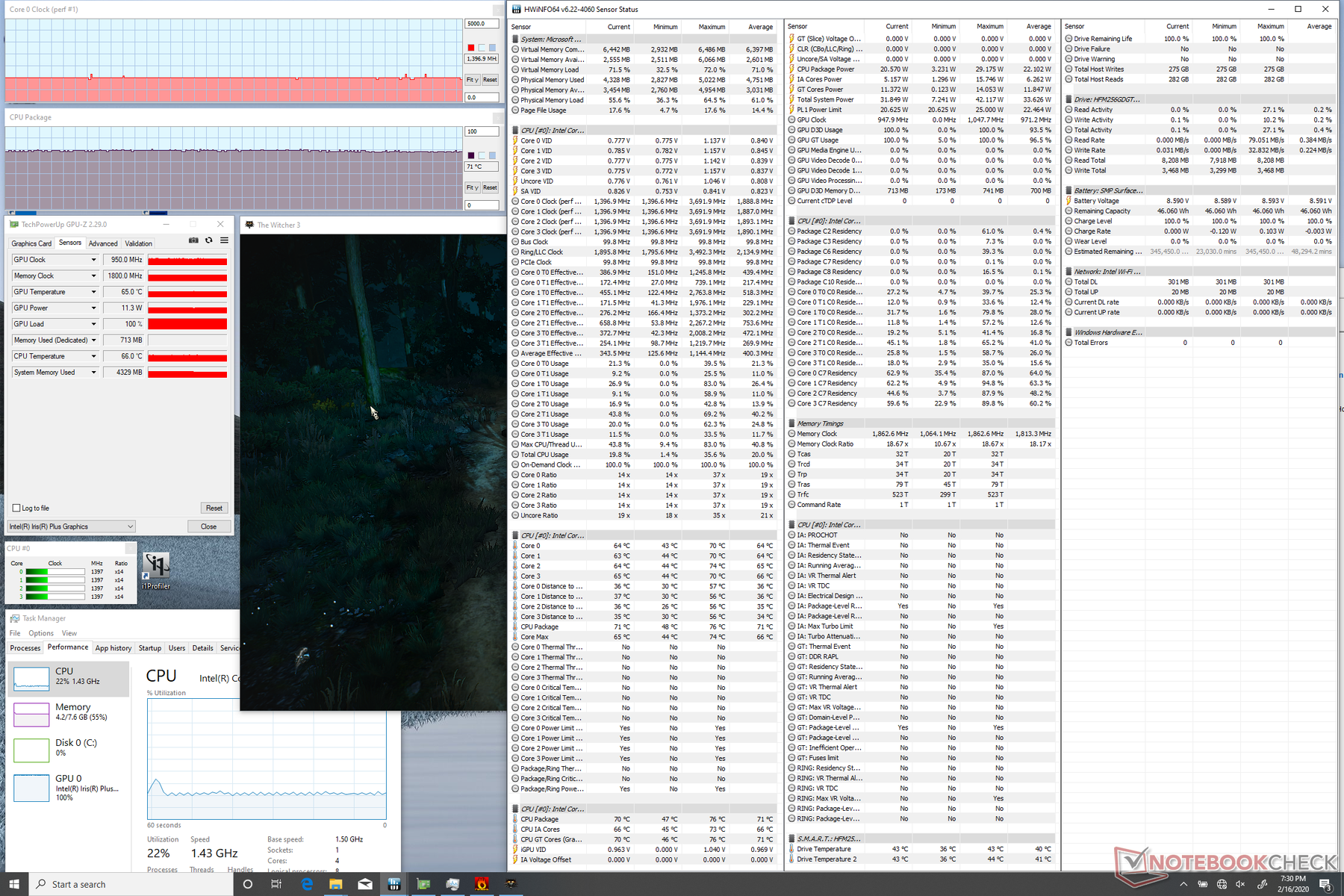Click Reset in CPU Package graph
Viewport: 1344px width, 896px height.
[x=490, y=187]
